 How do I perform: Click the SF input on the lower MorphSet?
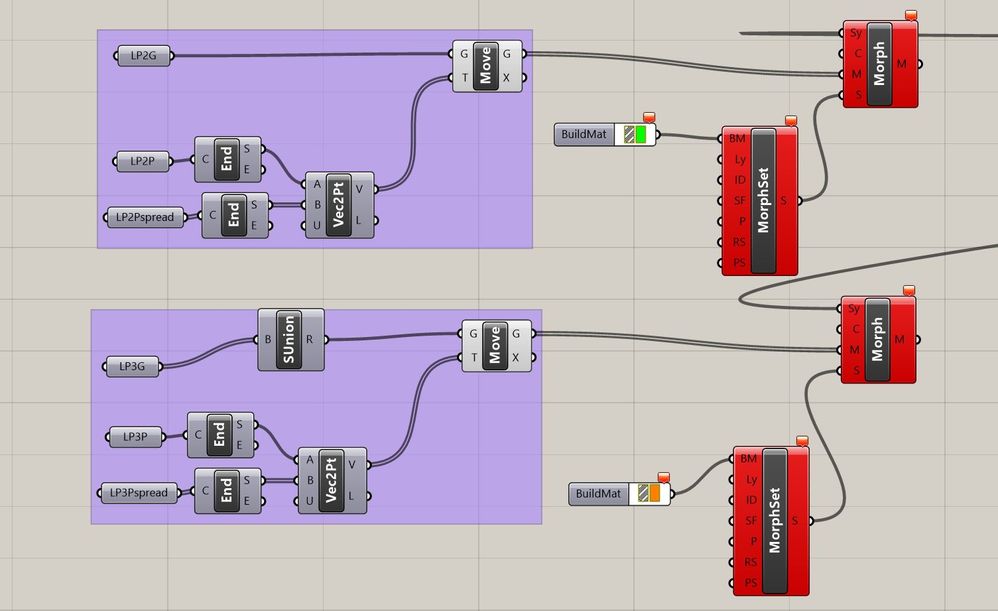751,521
